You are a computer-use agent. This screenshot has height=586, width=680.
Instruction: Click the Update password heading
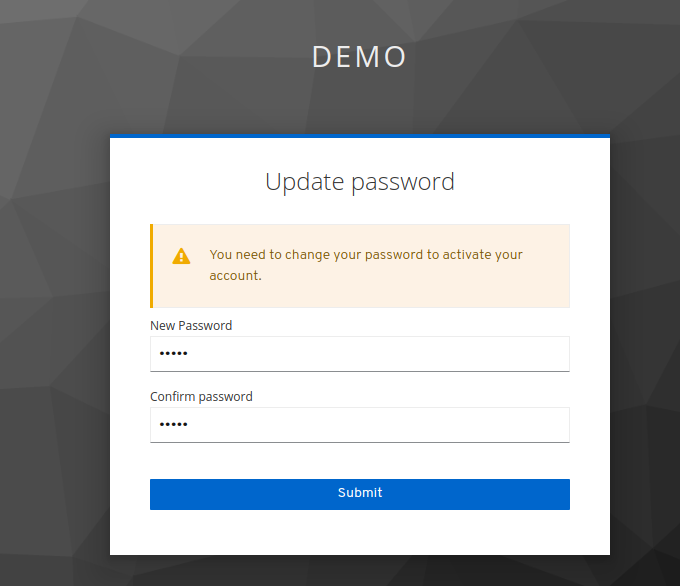(x=360, y=182)
